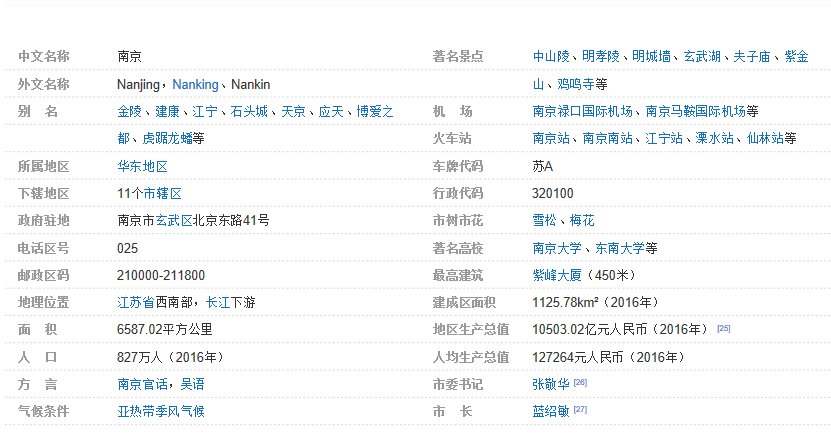Open the 张敬华 link
The height and width of the screenshot is (440, 831).
[x=551, y=384]
